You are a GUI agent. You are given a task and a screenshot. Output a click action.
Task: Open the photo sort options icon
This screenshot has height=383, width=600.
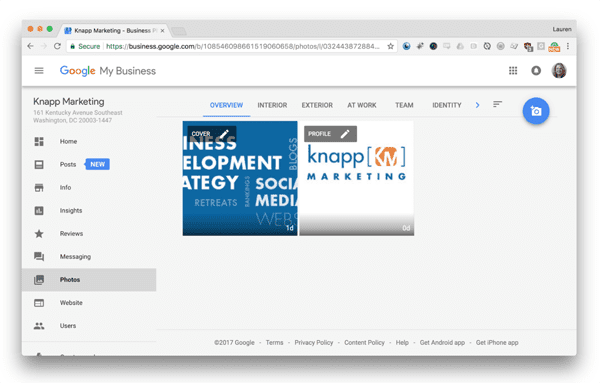pos(497,104)
